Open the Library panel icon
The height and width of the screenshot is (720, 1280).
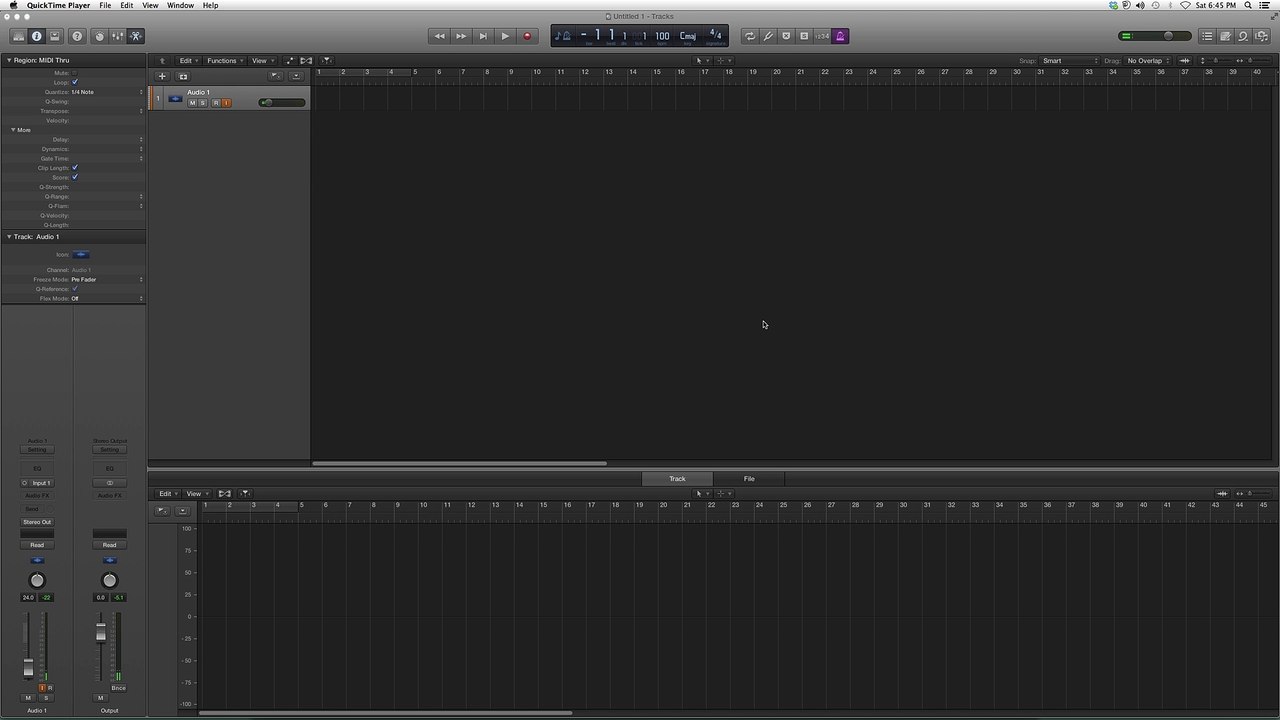click(x=18, y=36)
